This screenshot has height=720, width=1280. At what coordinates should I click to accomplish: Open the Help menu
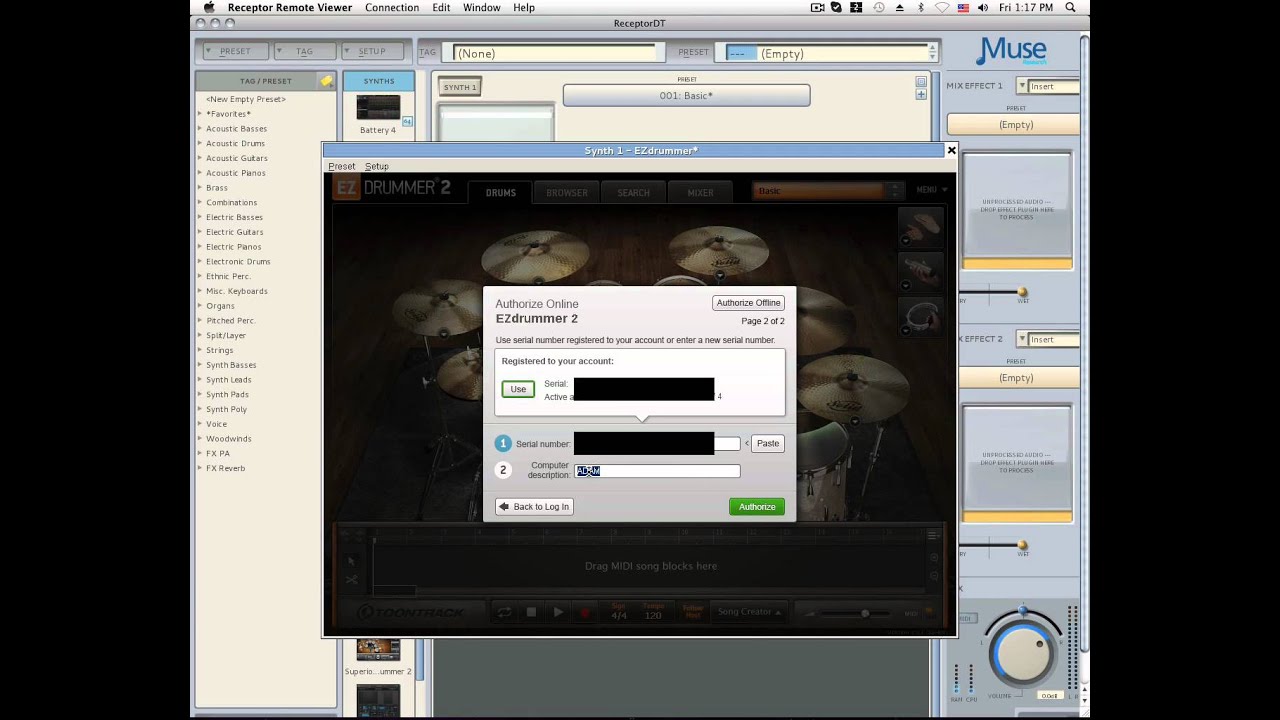click(x=524, y=7)
